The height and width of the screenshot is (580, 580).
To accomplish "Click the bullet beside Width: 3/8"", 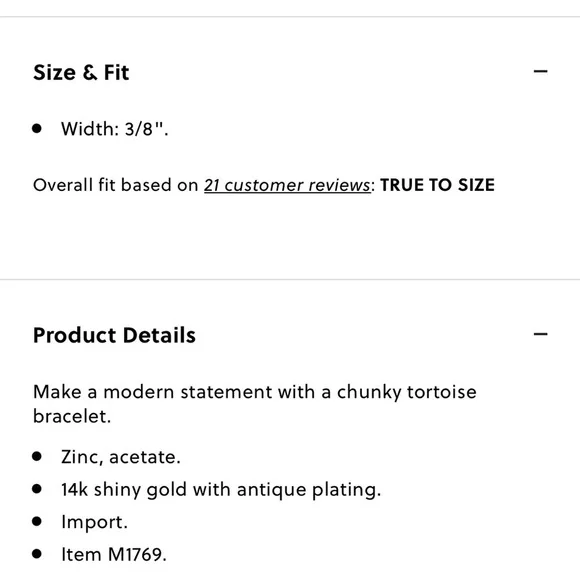I will [x=37, y=128].
